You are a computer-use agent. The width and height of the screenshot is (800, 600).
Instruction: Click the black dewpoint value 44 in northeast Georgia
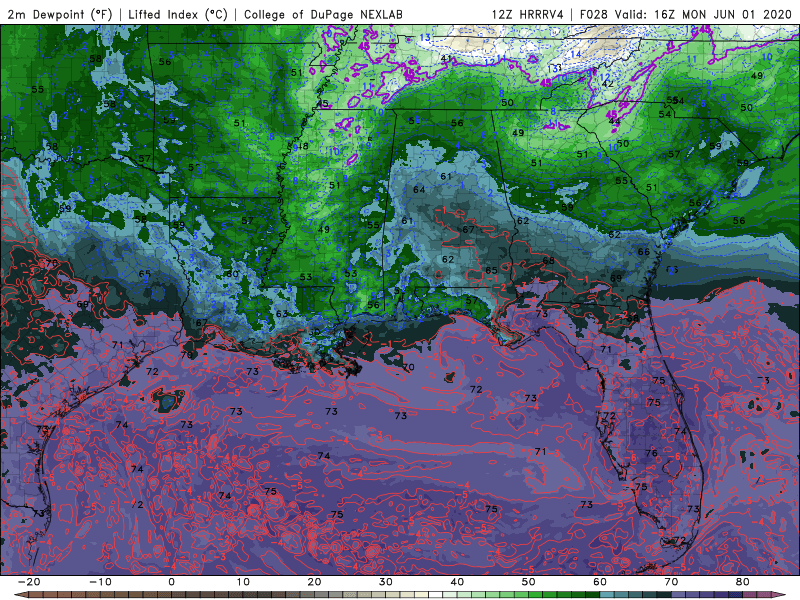[x=615, y=121]
